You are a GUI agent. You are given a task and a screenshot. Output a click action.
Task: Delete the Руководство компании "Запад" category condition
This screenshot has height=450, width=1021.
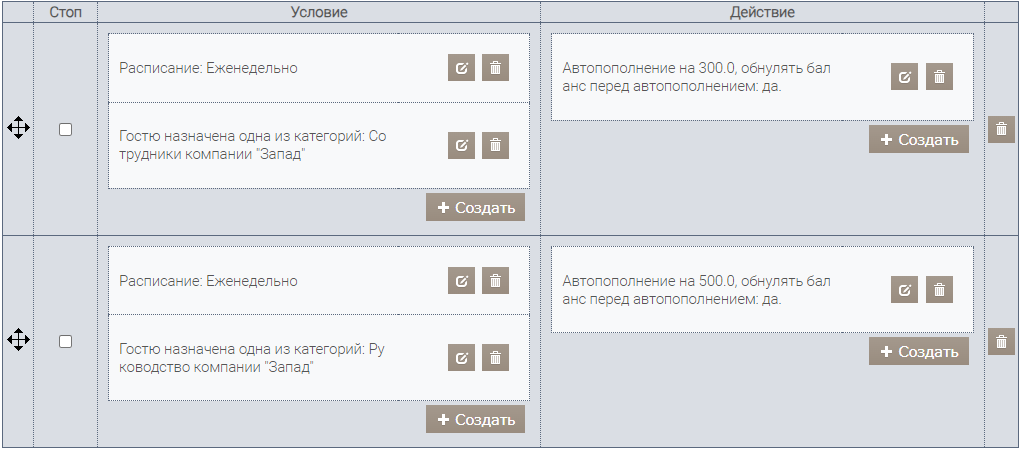tap(495, 358)
